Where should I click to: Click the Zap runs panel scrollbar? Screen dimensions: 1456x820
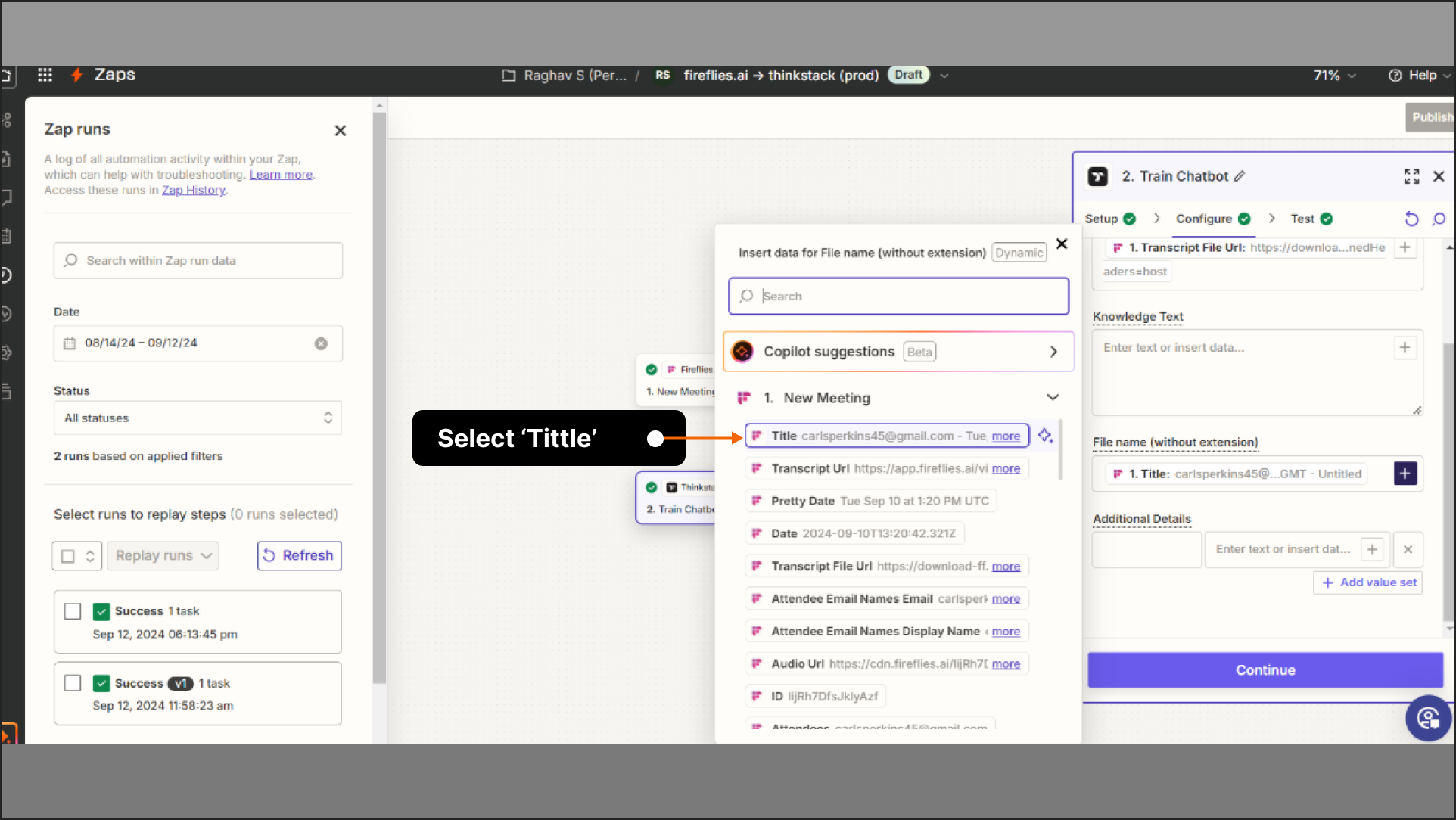tap(379, 397)
